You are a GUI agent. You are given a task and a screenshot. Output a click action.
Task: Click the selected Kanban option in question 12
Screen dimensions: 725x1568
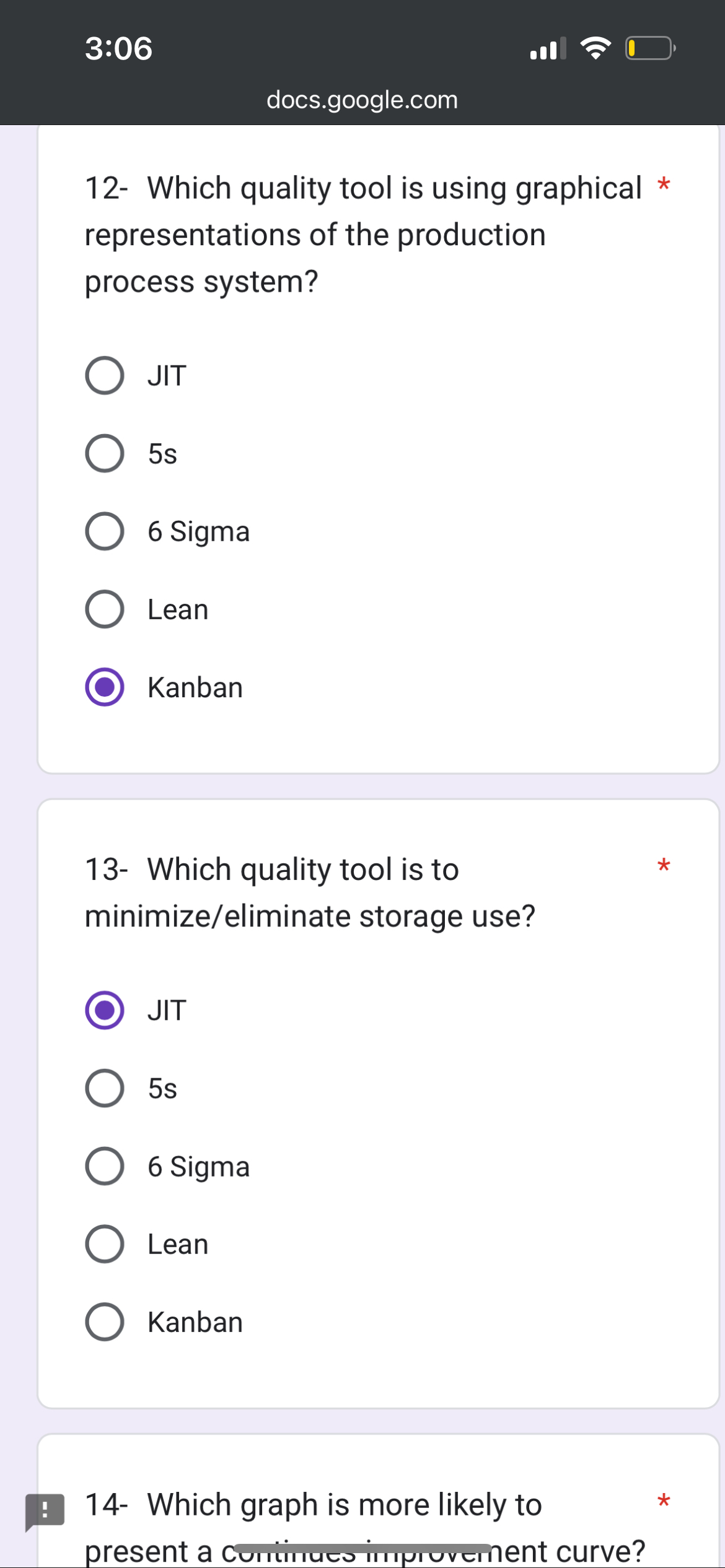coord(105,687)
